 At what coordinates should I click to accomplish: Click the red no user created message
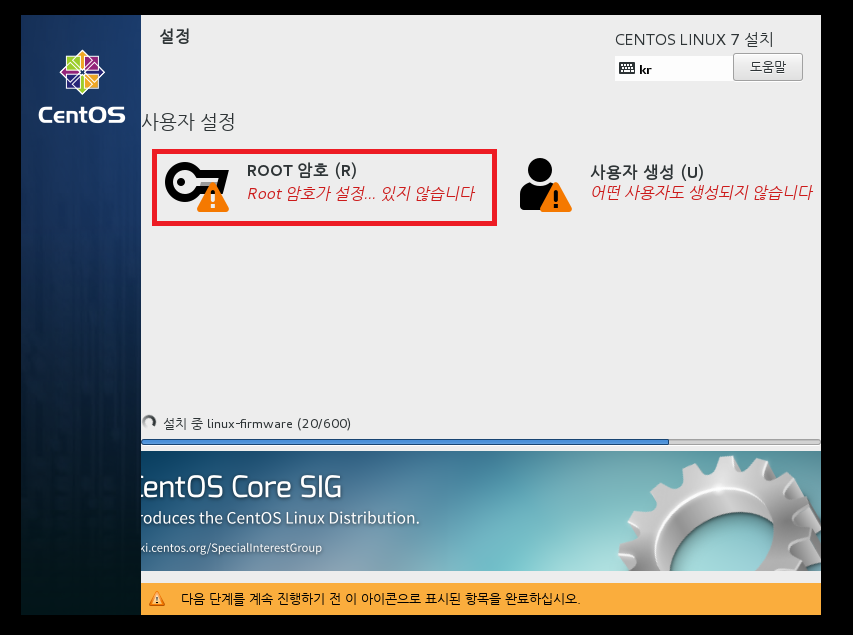[x=700, y=193]
